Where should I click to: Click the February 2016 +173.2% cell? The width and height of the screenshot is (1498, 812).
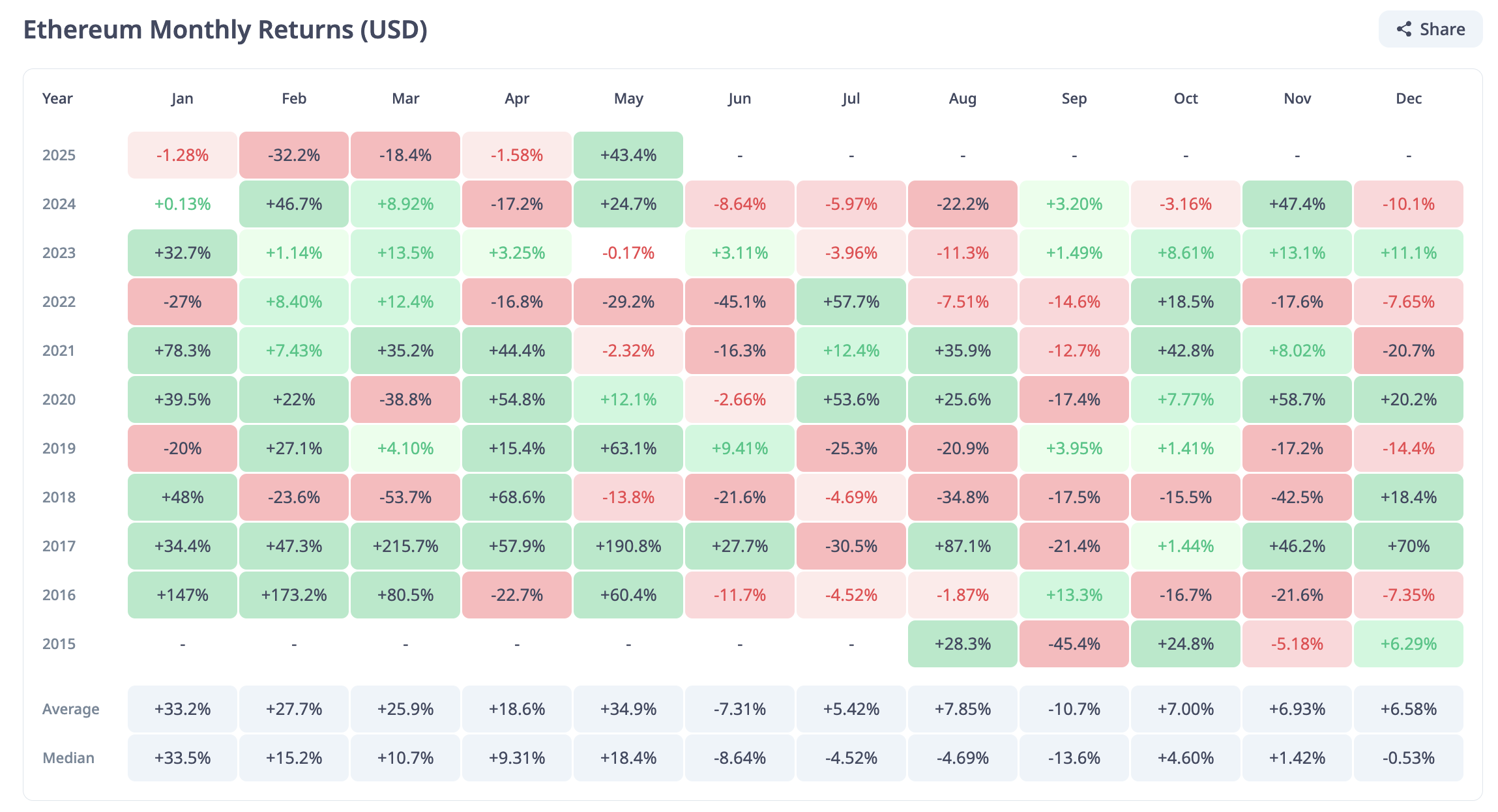click(294, 595)
